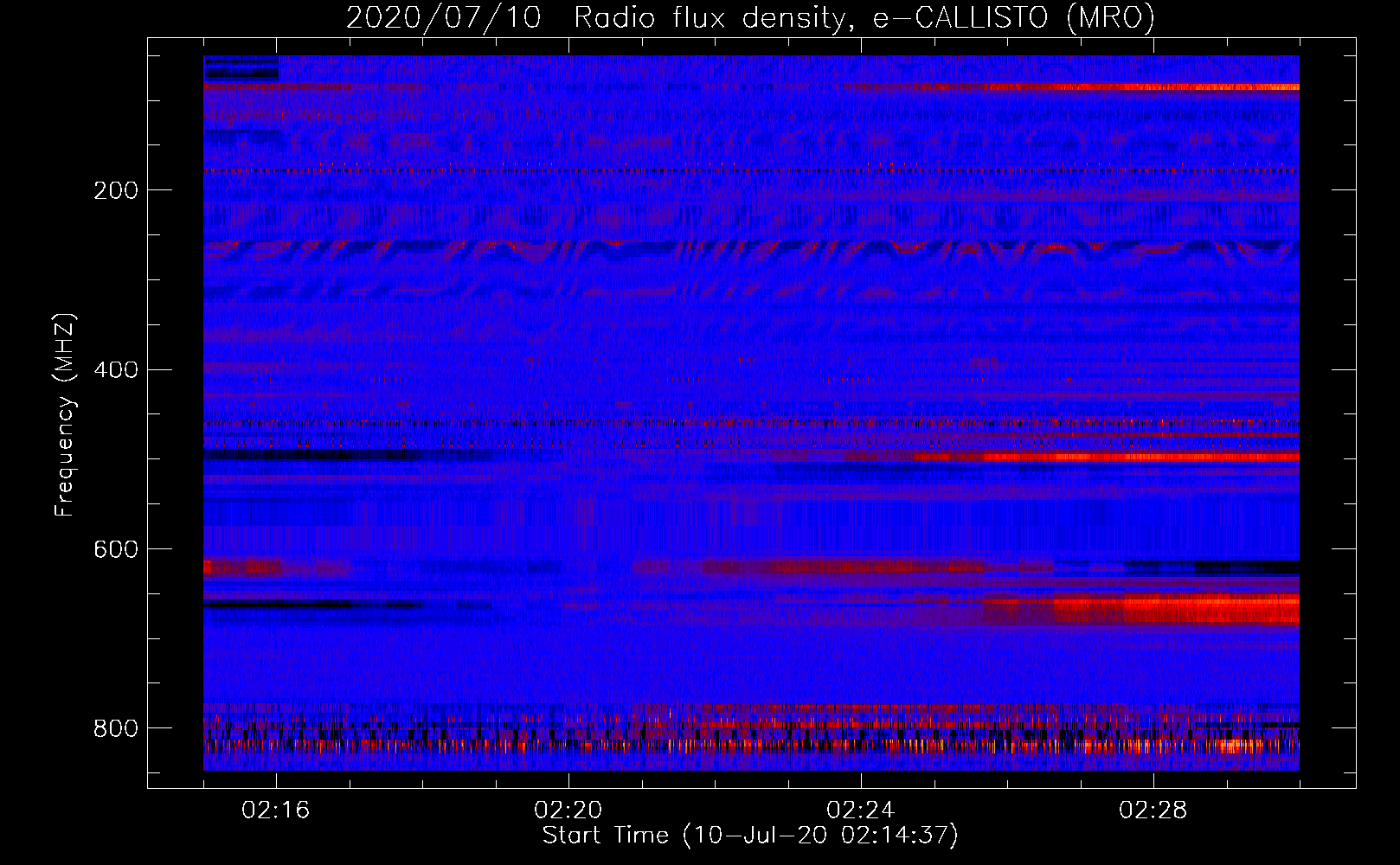
Task: Click the '200' frequency tick label
Action: tap(116, 190)
